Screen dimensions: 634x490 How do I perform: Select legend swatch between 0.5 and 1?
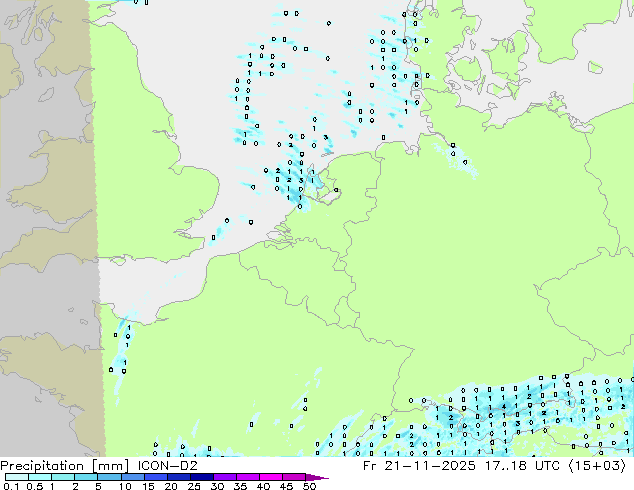coord(40,477)
